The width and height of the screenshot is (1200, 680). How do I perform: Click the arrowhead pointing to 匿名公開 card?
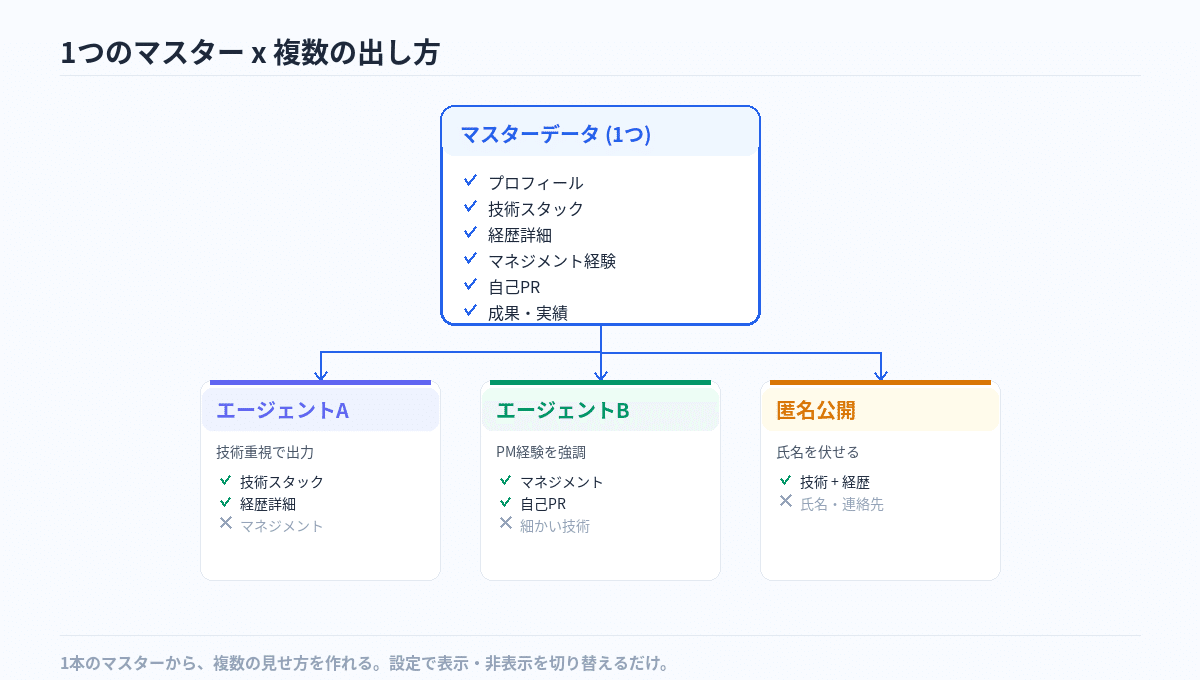[881, 375]
